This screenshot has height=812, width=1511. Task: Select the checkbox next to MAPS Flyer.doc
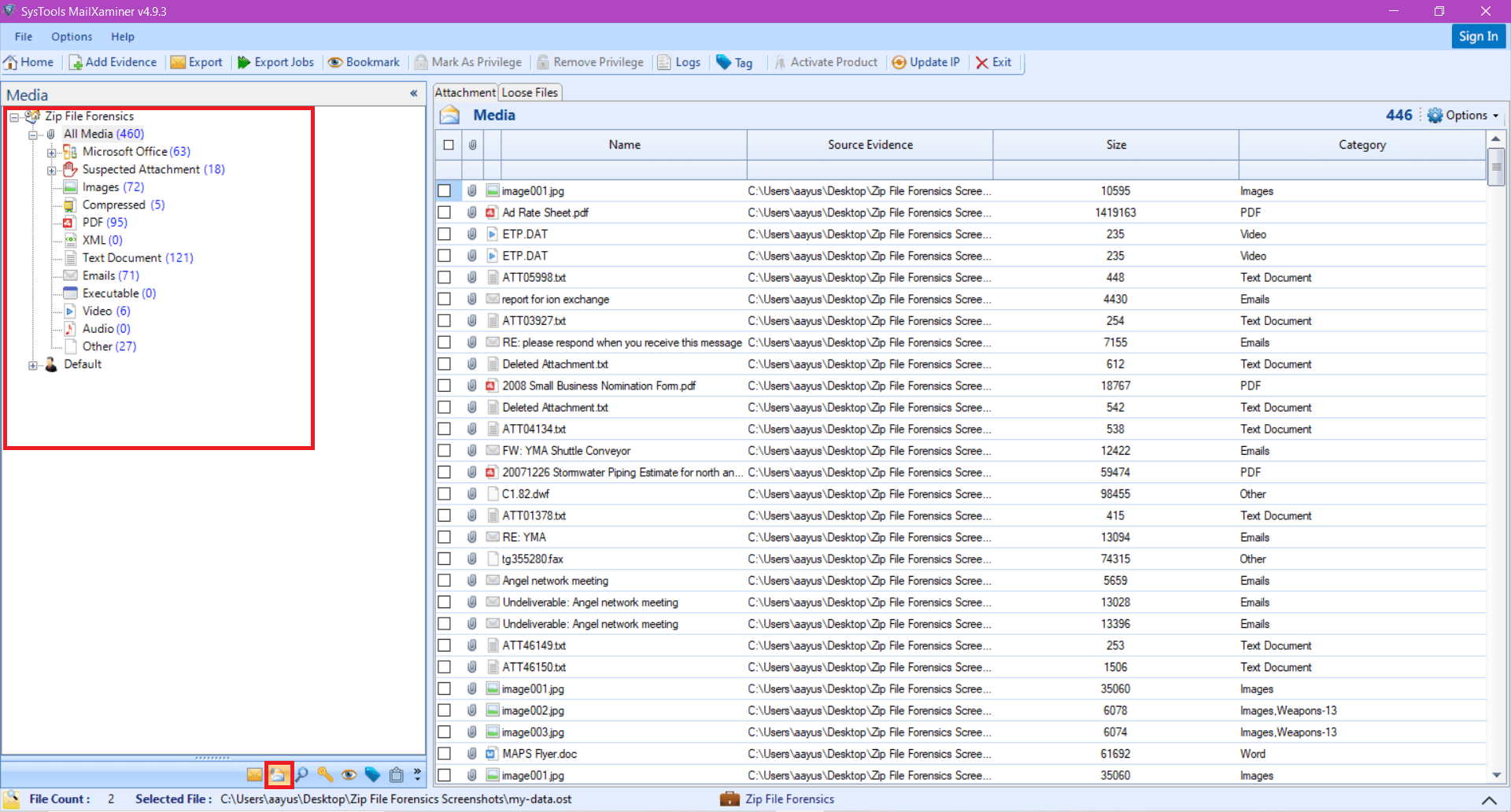(445, 754)
